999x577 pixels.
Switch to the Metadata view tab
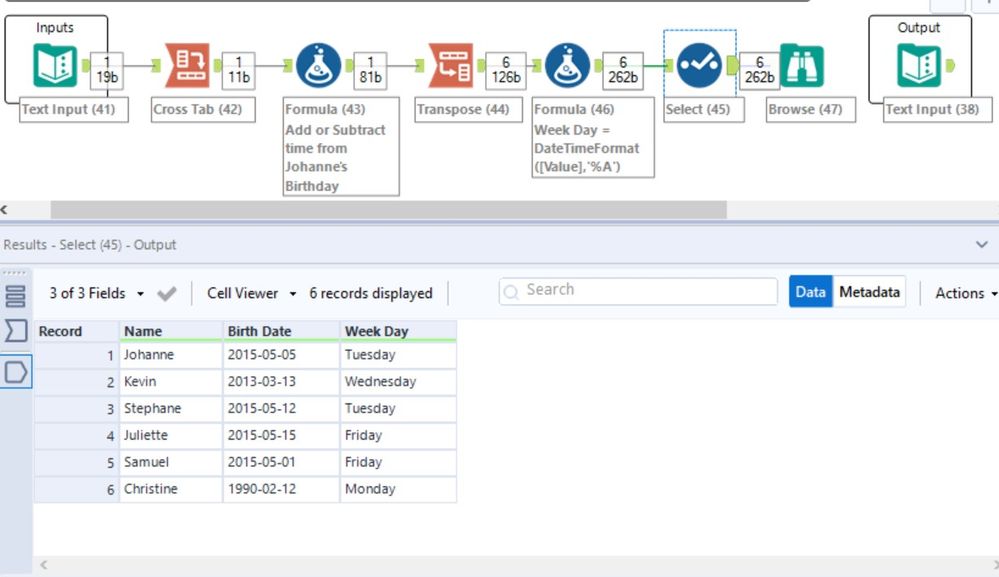click(869, 292)
